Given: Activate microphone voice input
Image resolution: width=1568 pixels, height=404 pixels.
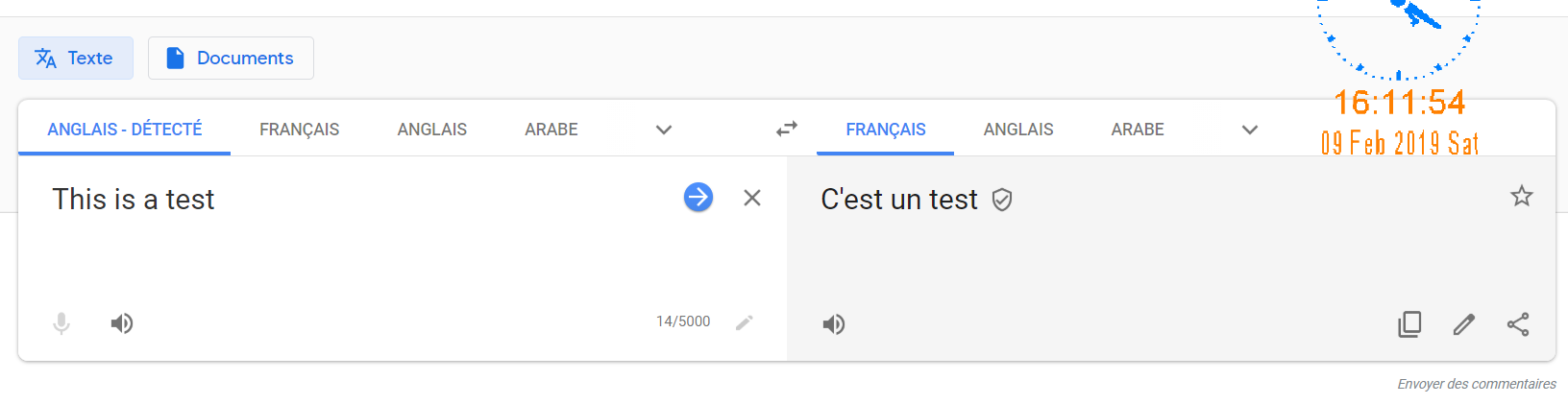Looking at the screenshot, I should (61, 323).
